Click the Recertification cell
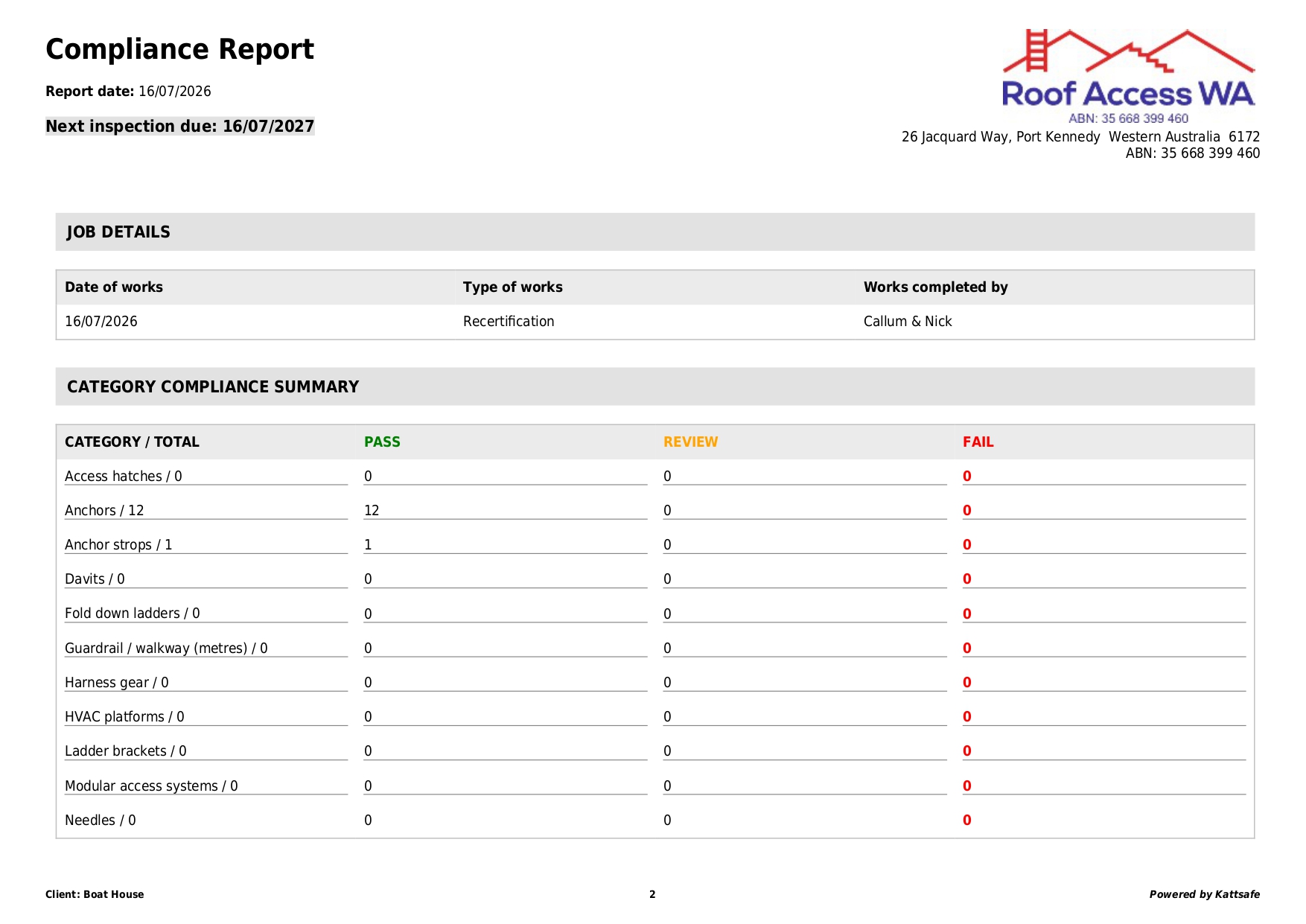 (509, 321)
